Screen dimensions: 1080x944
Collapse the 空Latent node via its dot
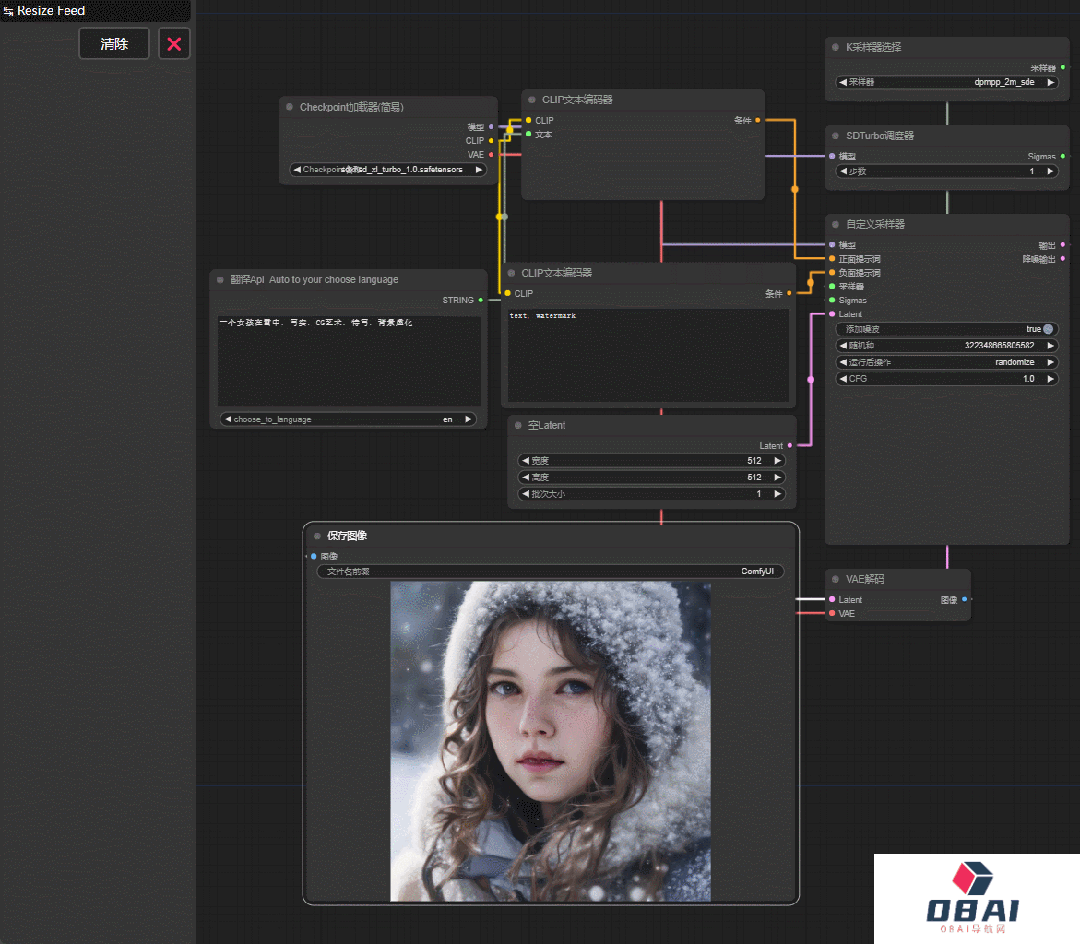pos(517,426)
